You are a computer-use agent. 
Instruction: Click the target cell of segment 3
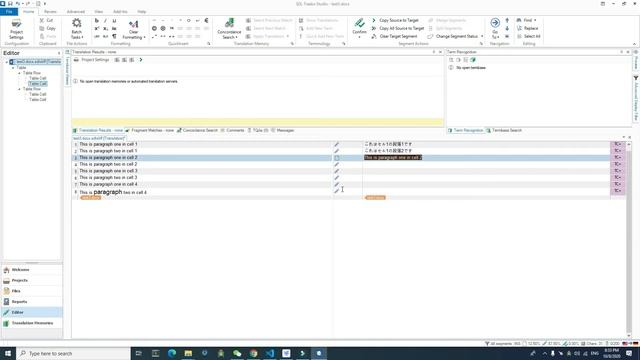coord(486,158)
